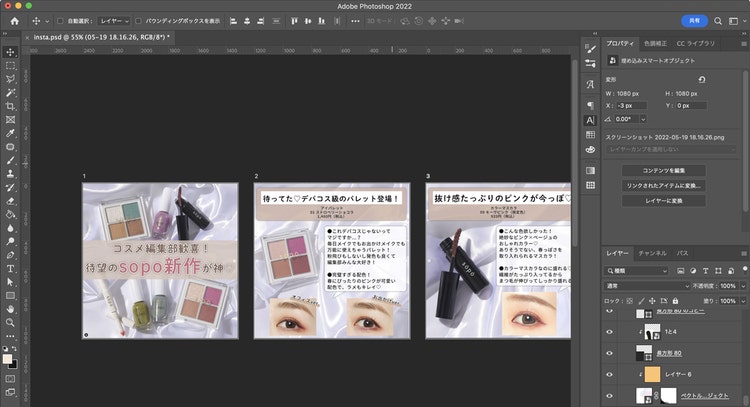Select the Clone Stamp tool
This screenshot has width=750, height=407.
point(10,174)
